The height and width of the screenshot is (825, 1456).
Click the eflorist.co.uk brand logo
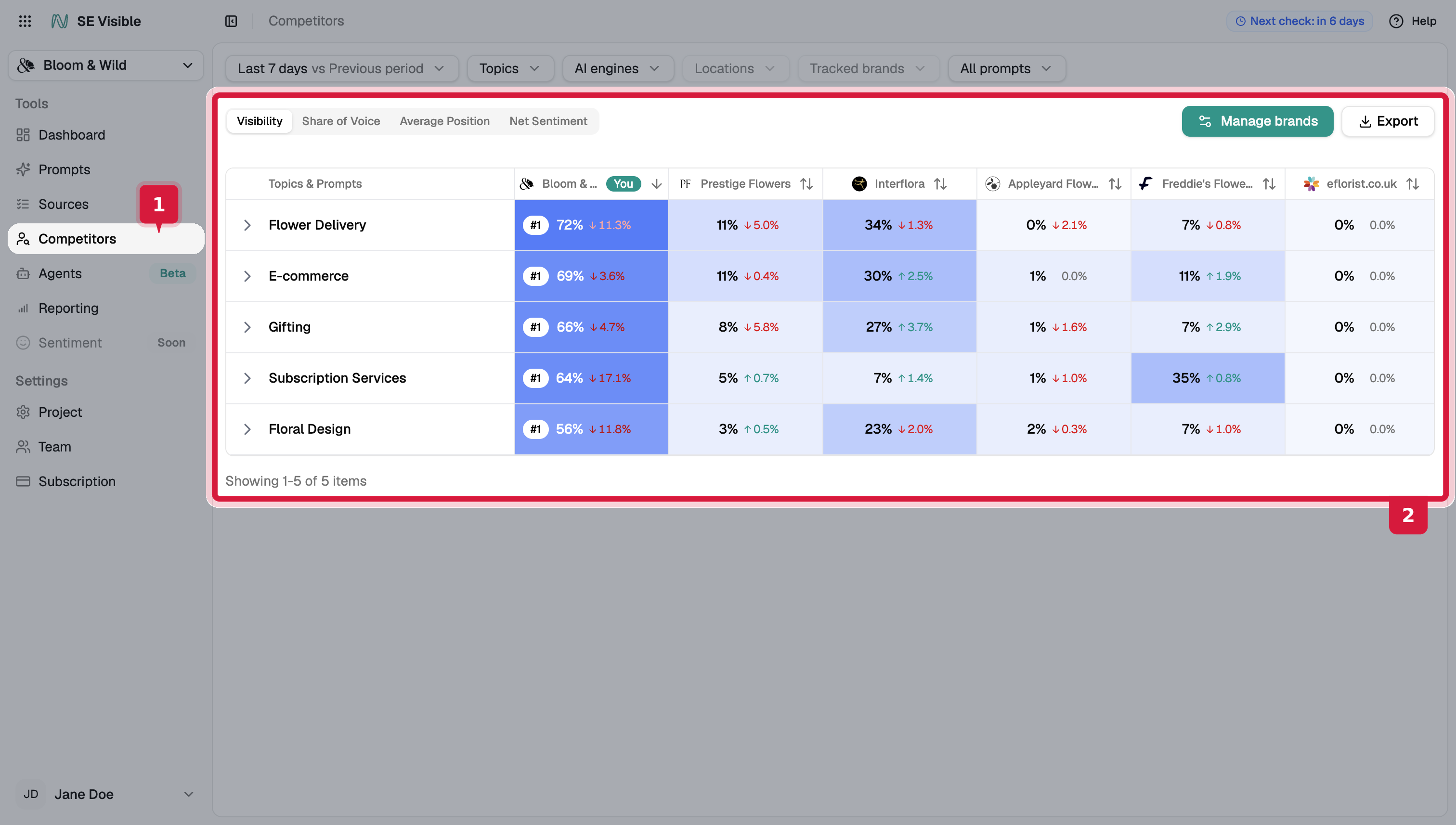pos(1311,183)
